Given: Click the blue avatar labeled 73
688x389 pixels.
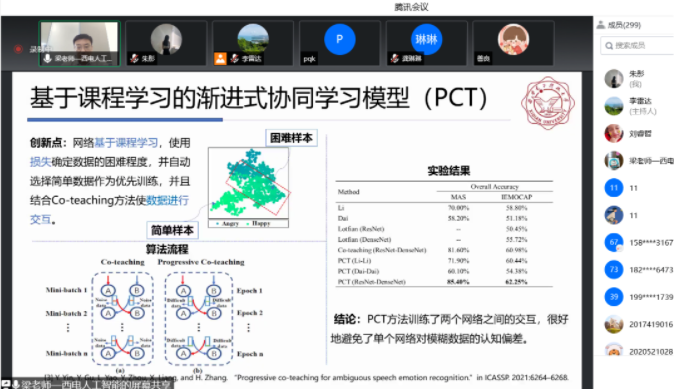Looking at the screenshot, I should click(614, 269).
